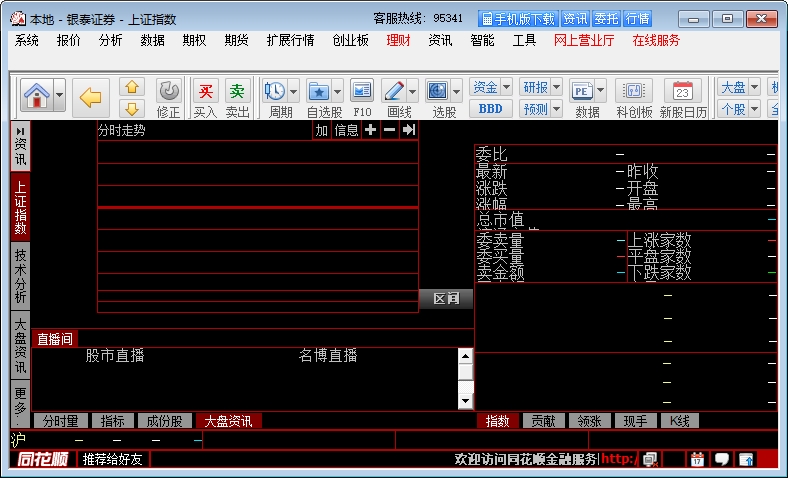Click the BBD toolbar button
The image size is (788, 478).
click(x=490, y=108)
